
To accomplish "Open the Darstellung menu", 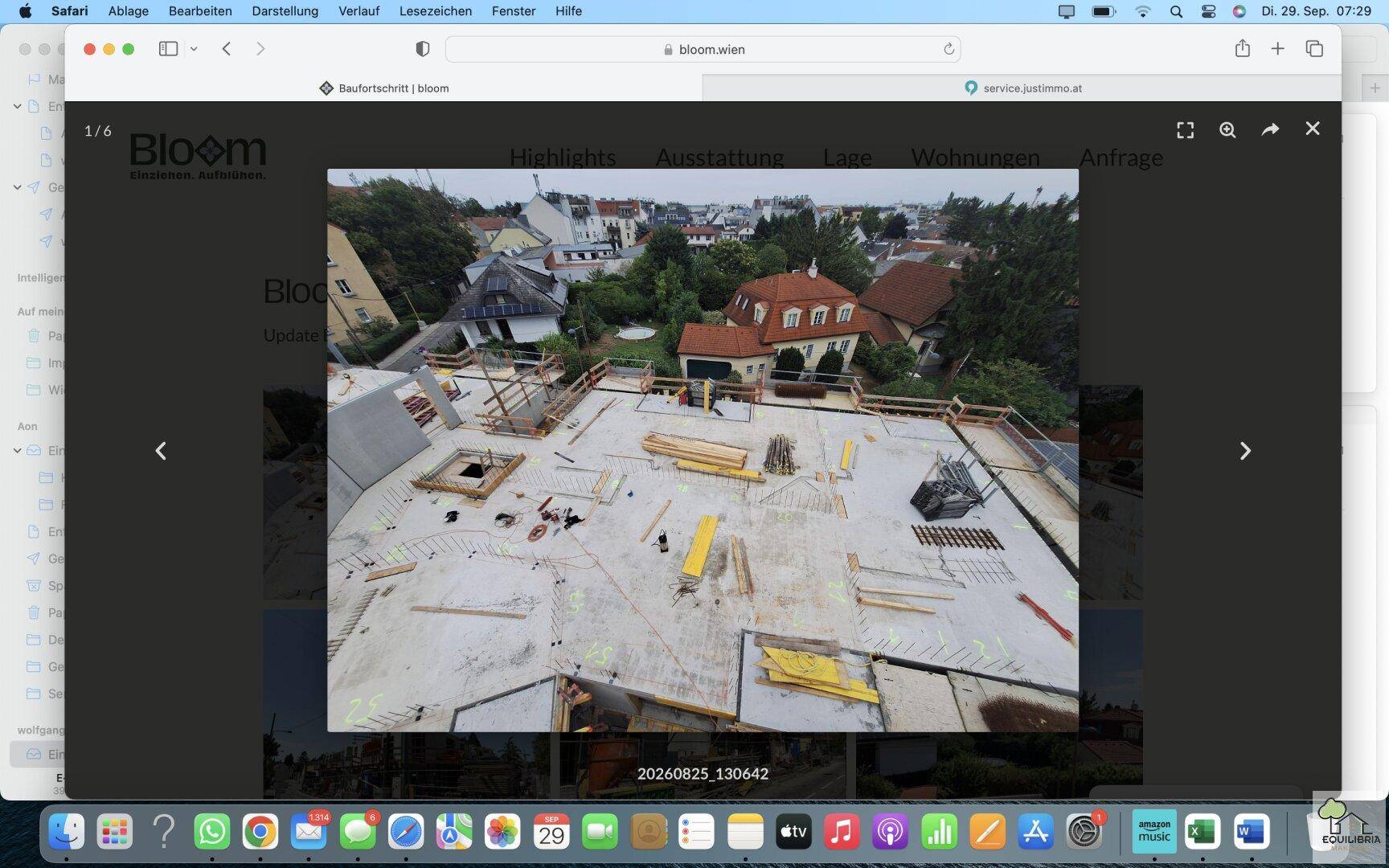I will (x=285, y=11).
